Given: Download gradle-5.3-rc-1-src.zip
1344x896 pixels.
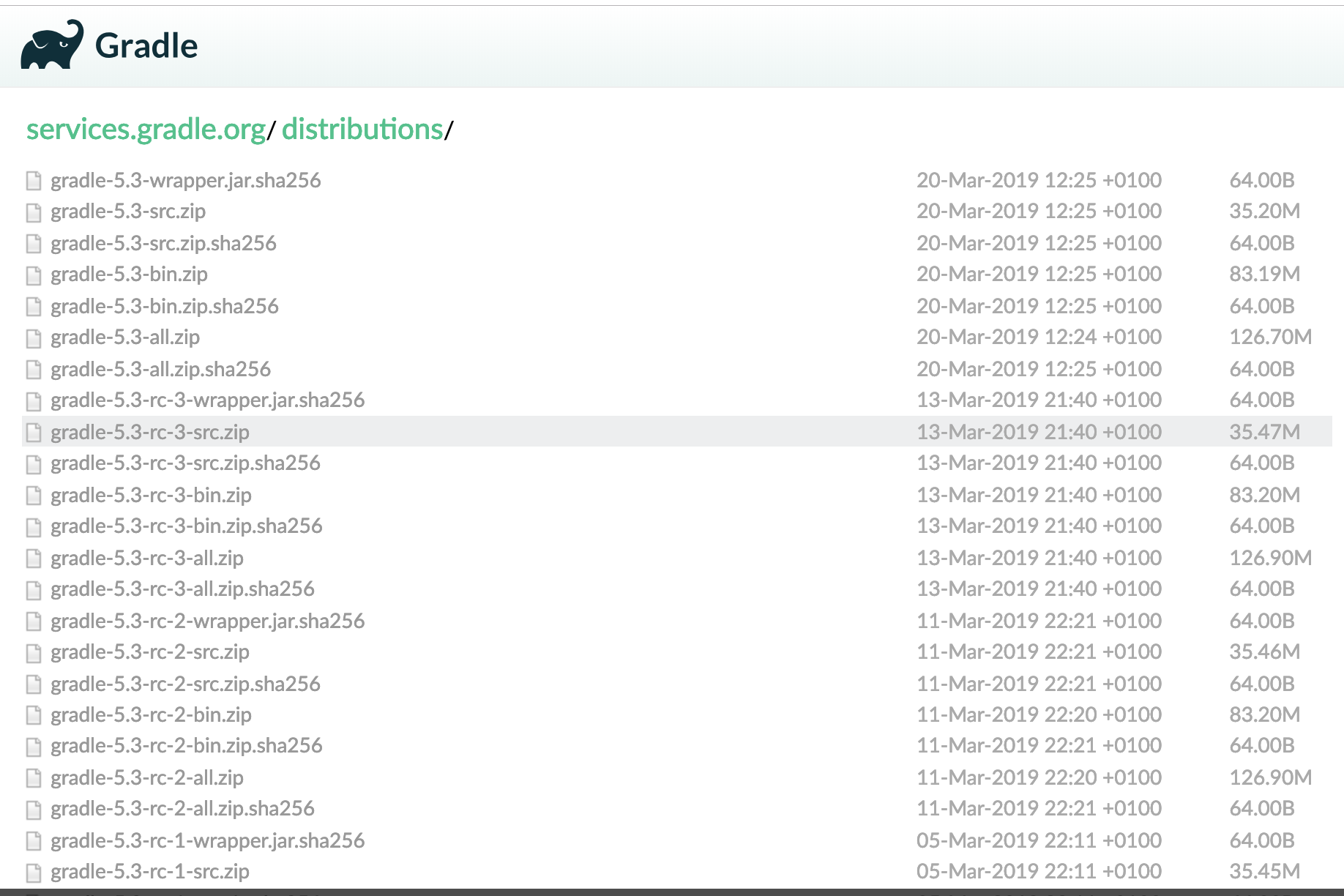Looking at the screenshot, I should point(150,872).
